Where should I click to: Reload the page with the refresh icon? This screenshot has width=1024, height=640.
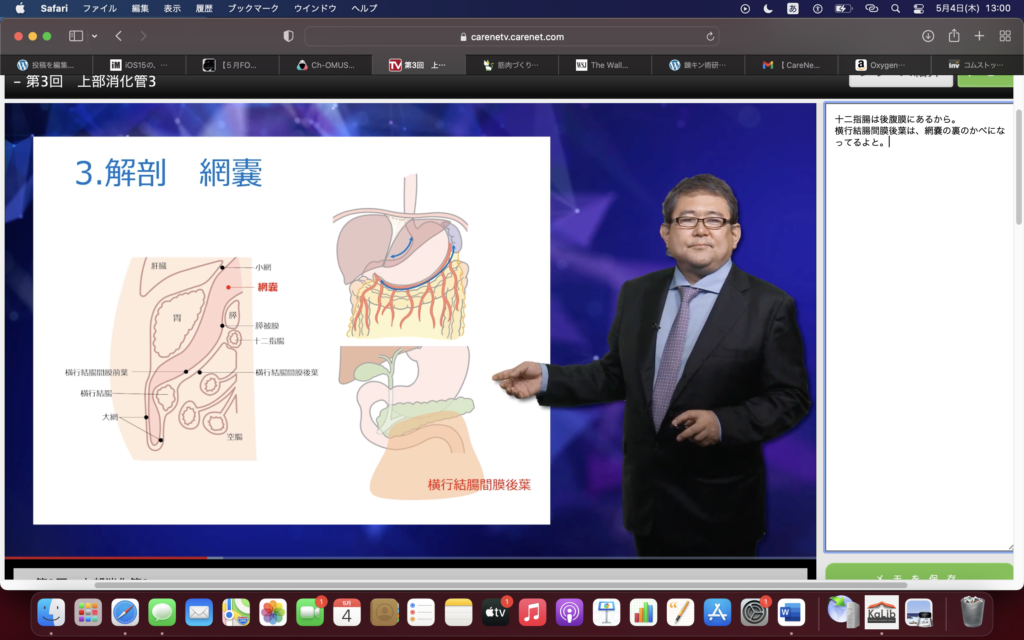point(710,36)
